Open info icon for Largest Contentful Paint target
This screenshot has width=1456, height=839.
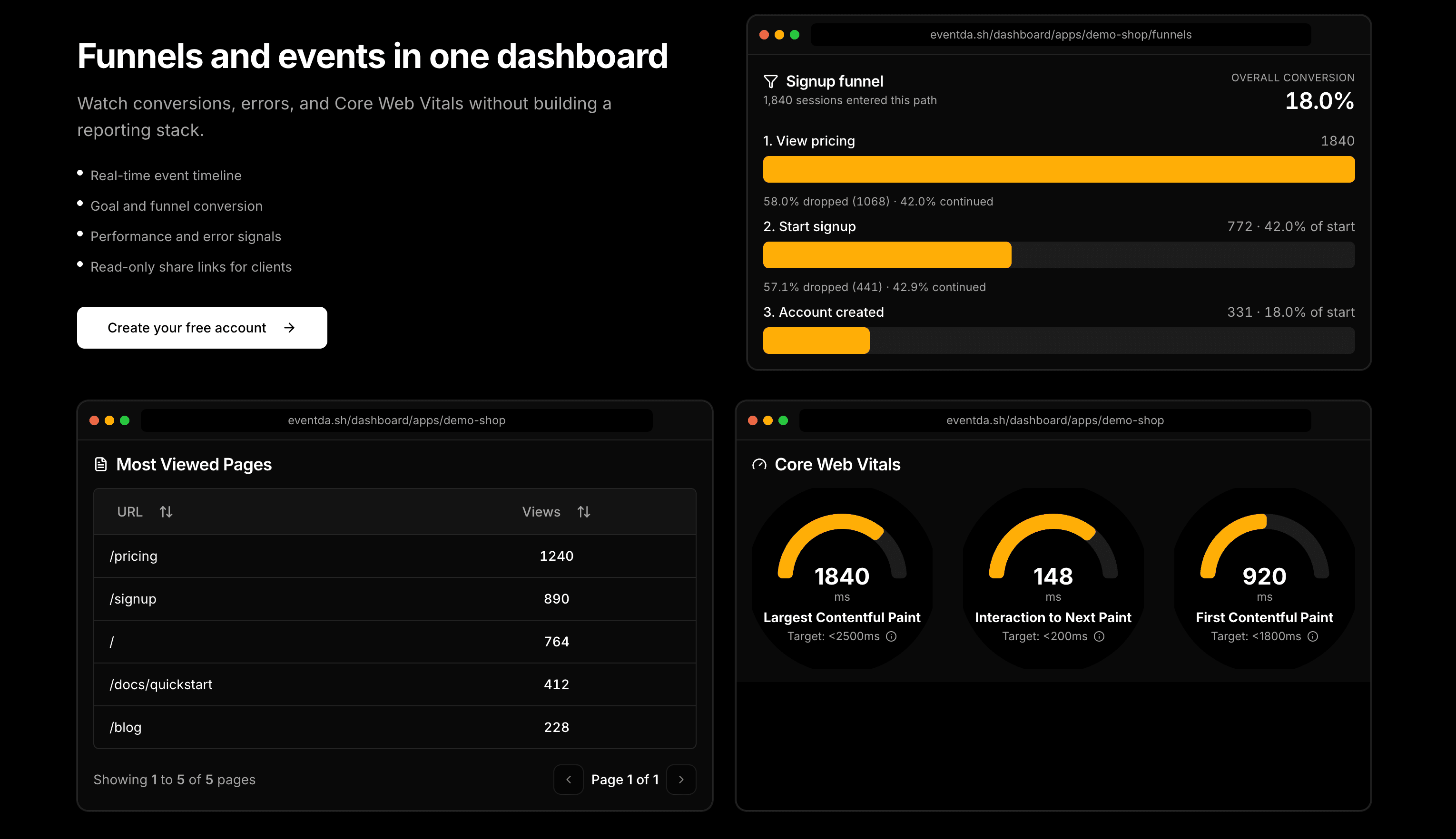[891, 636]
